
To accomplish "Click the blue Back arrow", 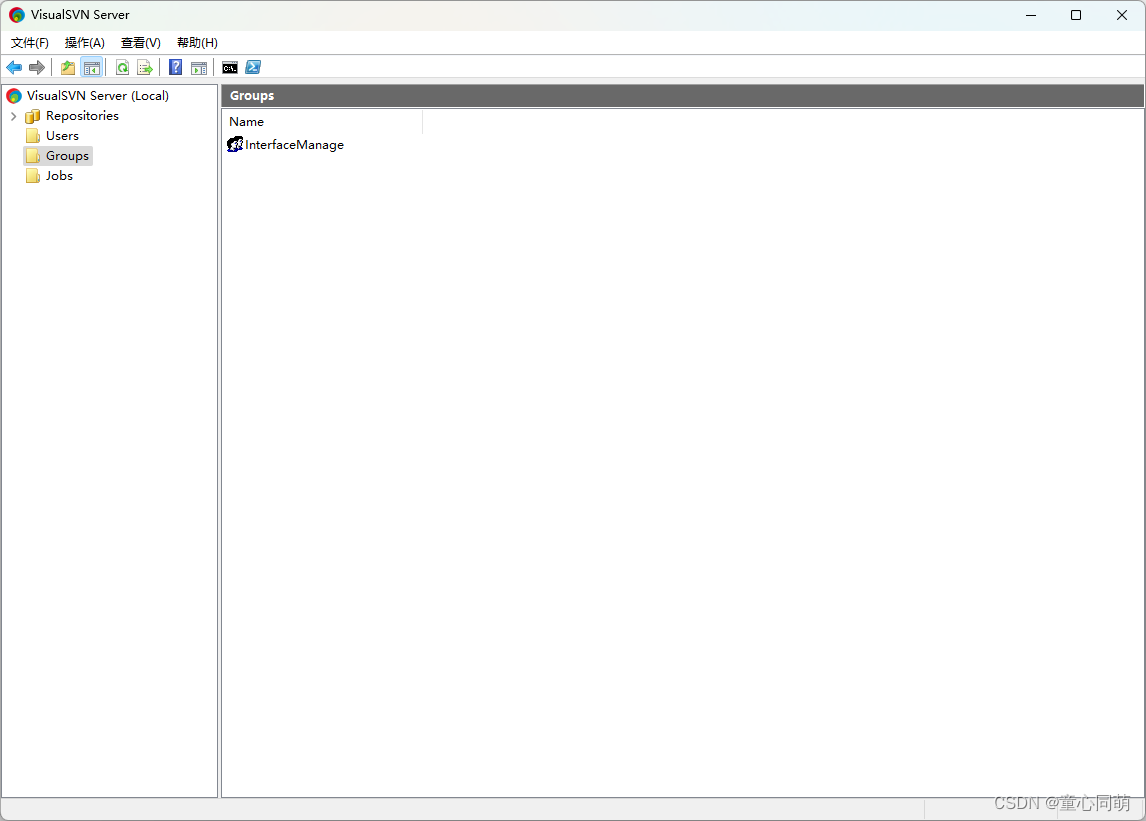I will (x=14, y=68).
